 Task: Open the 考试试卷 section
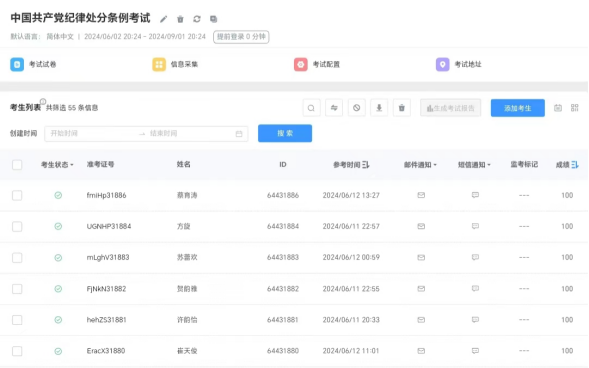coord(33,64)
